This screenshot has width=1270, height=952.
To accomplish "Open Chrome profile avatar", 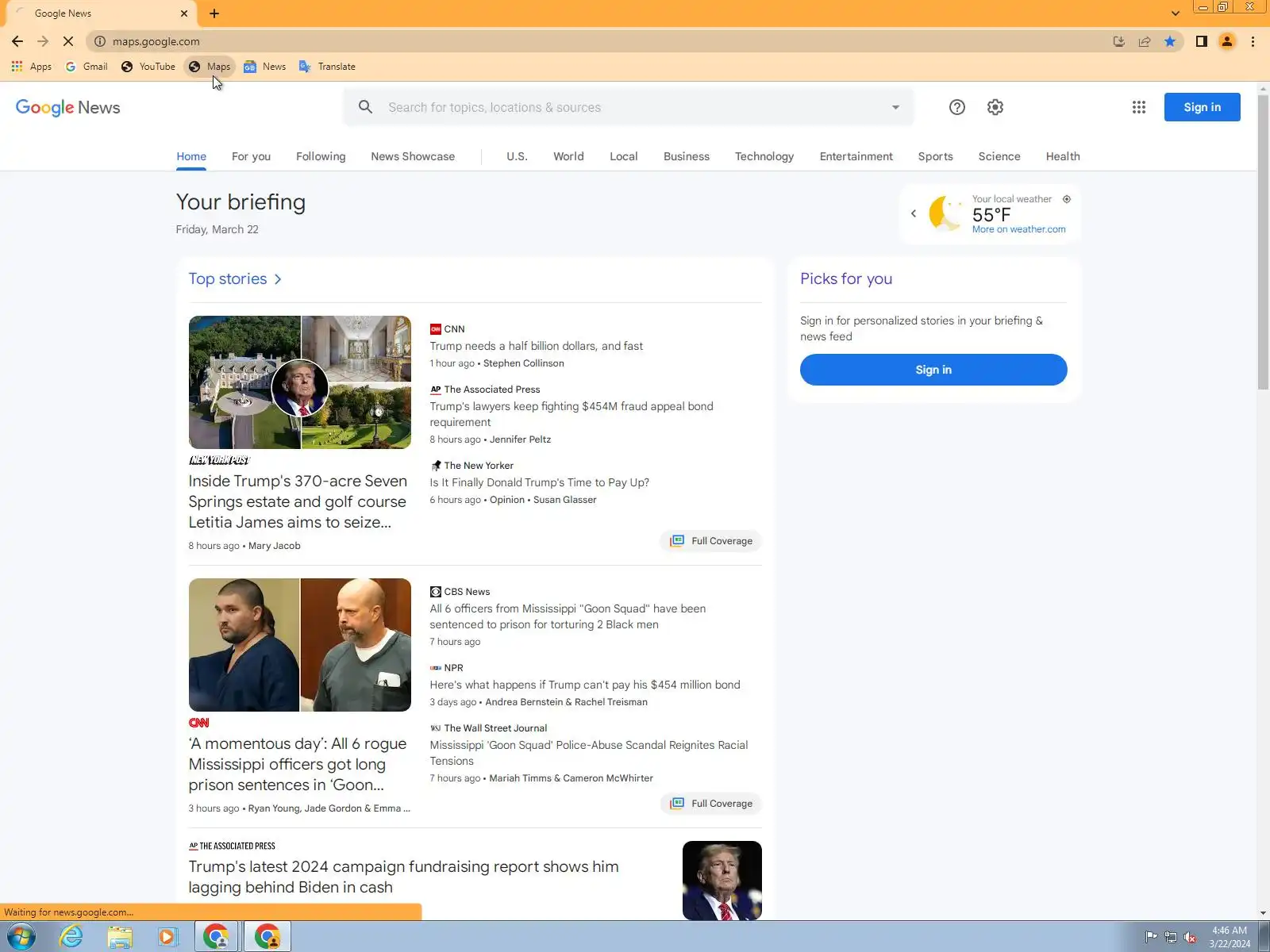I will click(x=1227, y=41).
